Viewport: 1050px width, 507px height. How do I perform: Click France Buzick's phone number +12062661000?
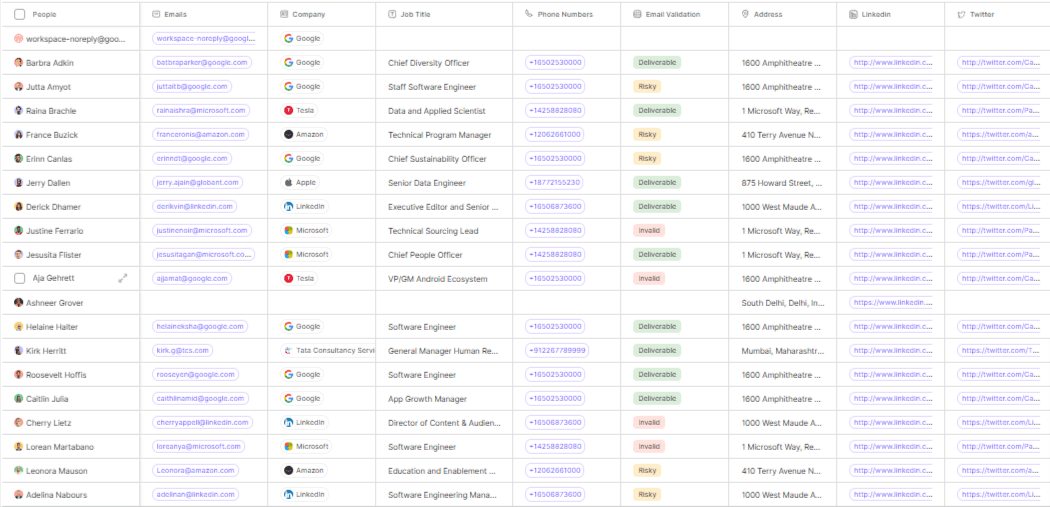point(554,135)
